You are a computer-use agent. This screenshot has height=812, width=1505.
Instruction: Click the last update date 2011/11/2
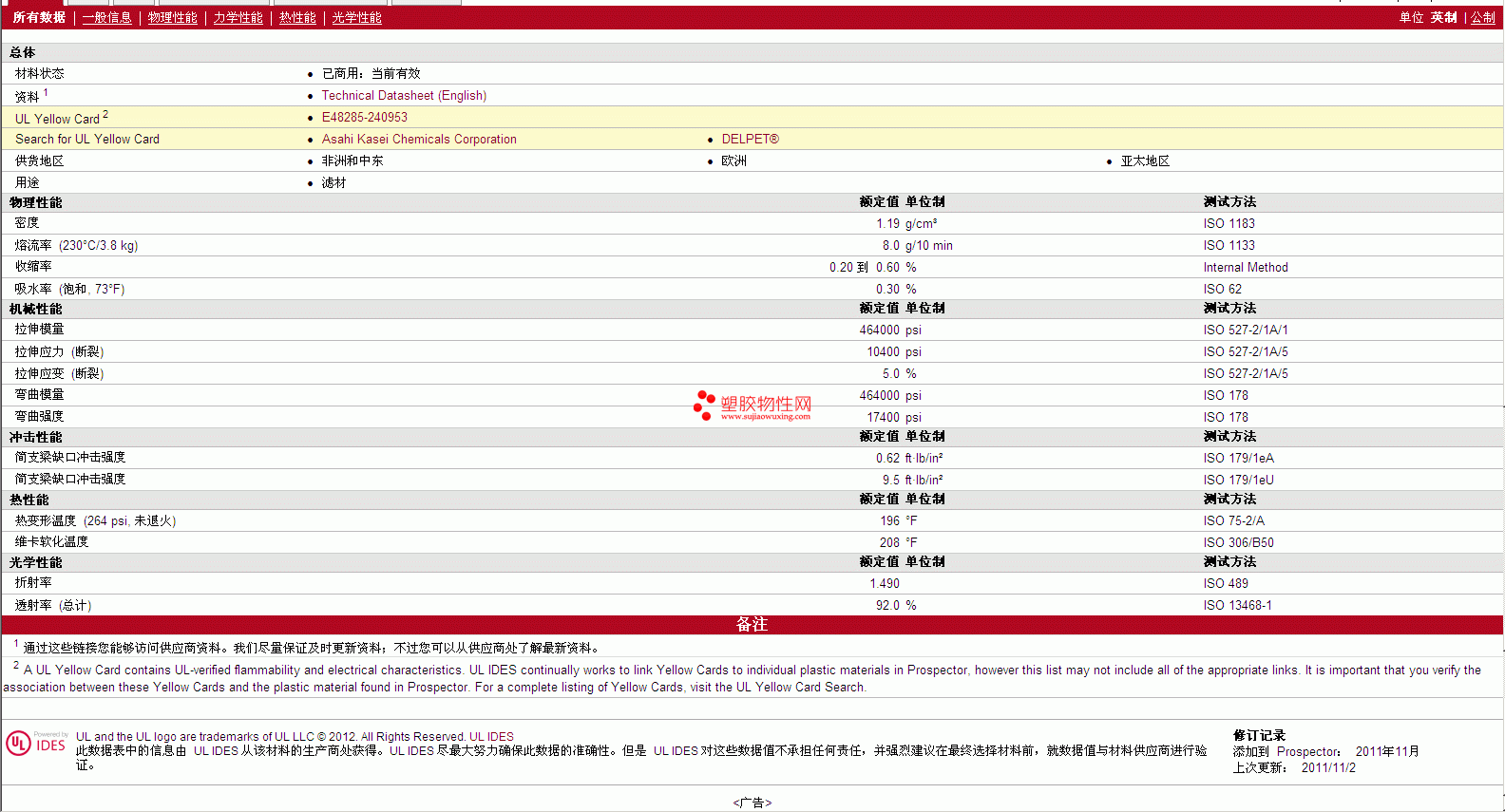[1328, 768]
